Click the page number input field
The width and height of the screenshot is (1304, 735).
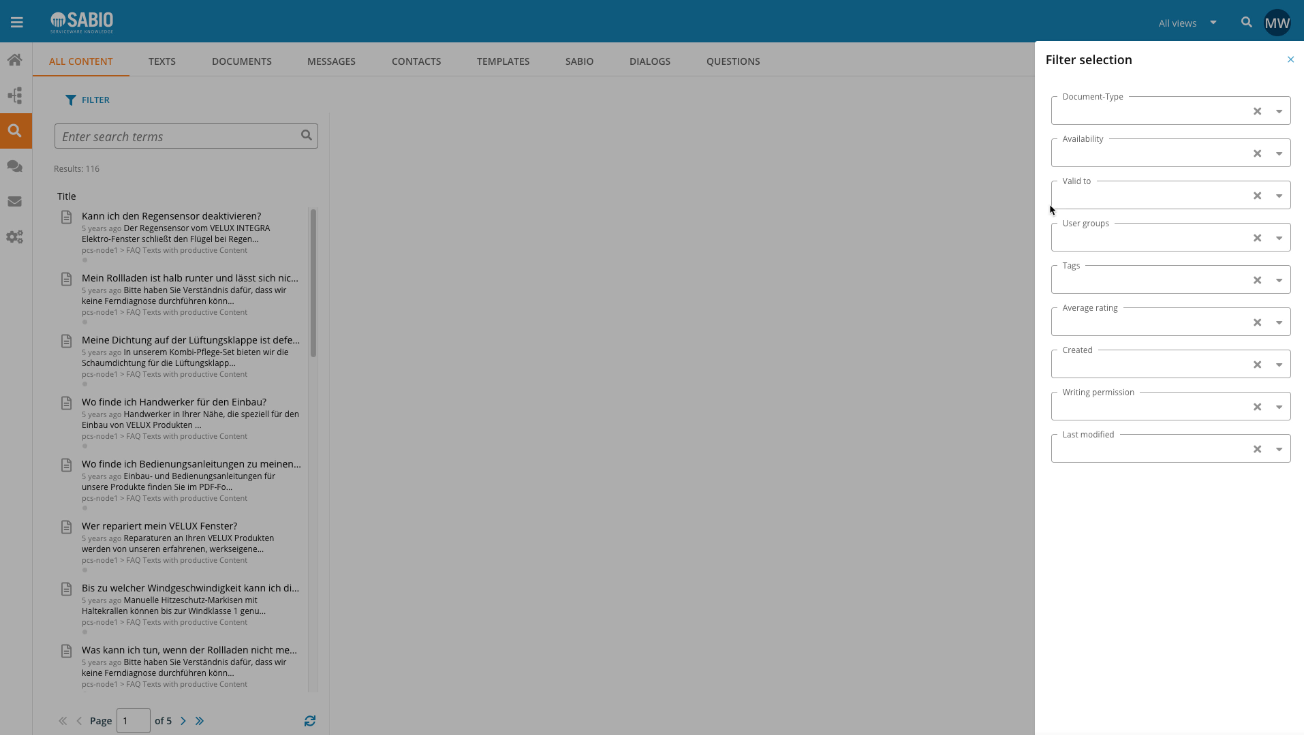(x=133, y=720)
